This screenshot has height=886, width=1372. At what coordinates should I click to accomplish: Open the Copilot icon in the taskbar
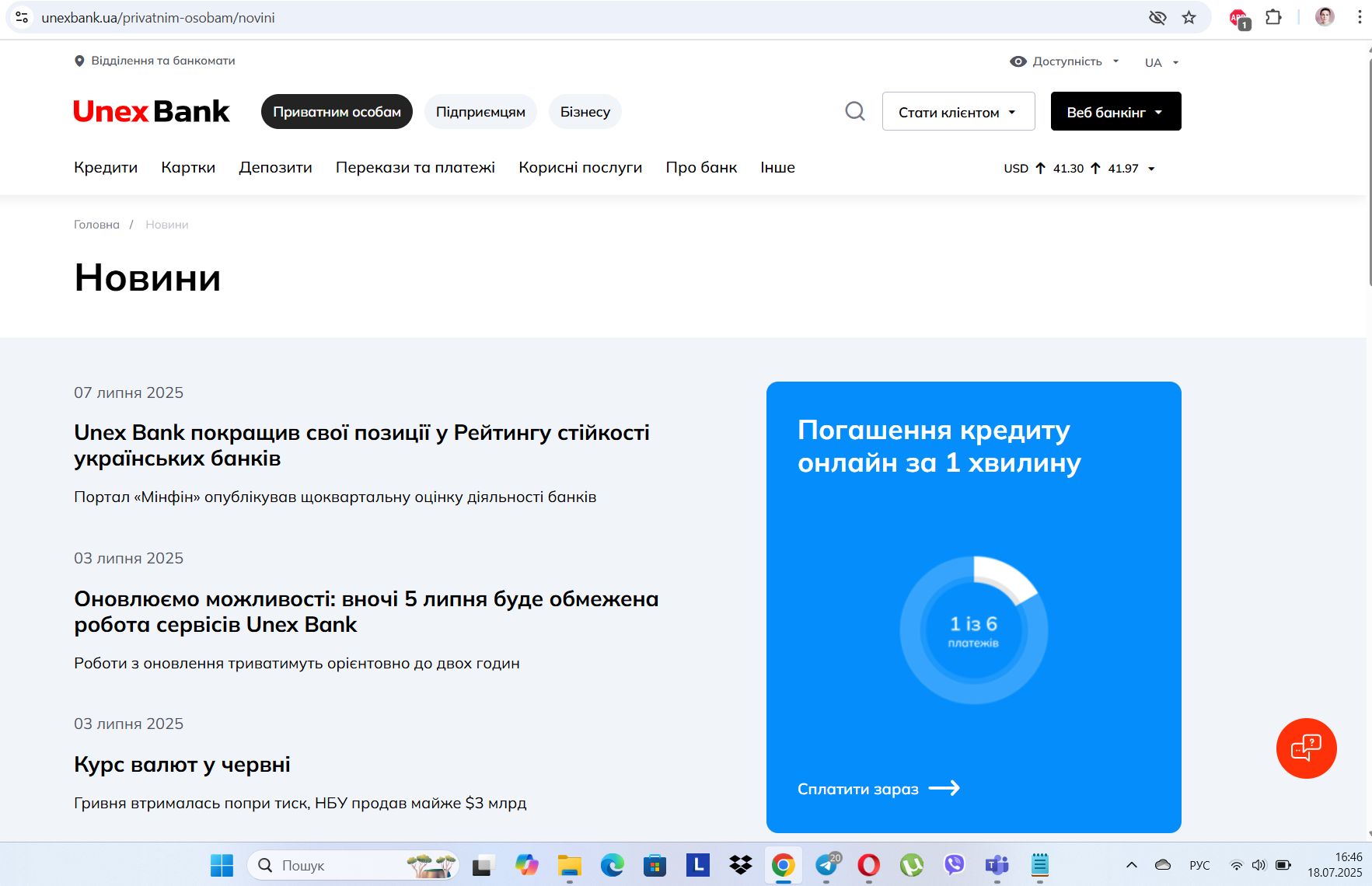[526, 865]
